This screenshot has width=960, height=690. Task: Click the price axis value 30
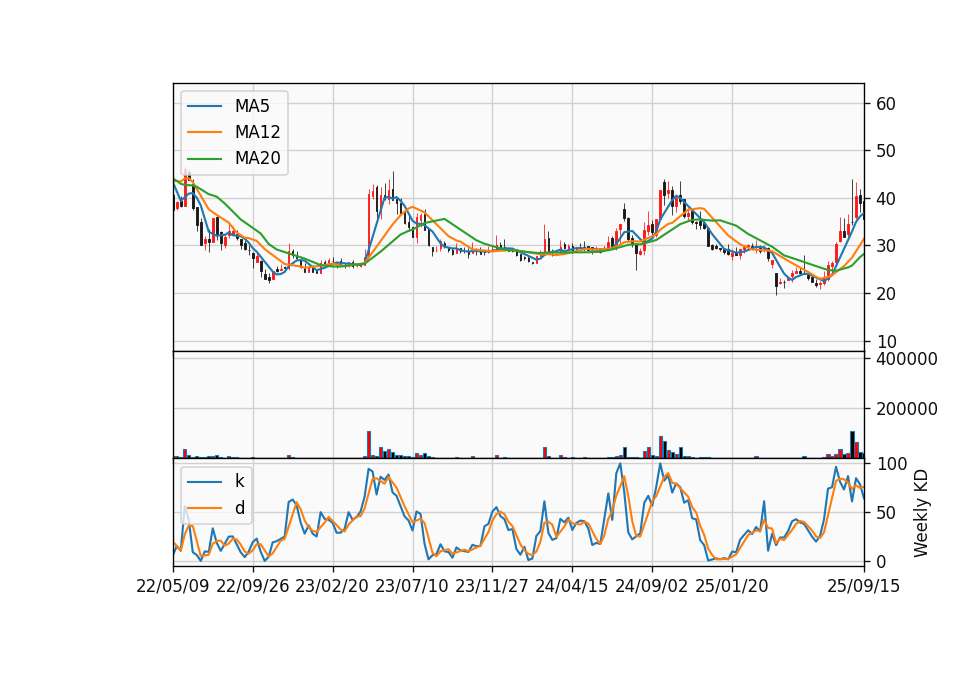[886, 246]
